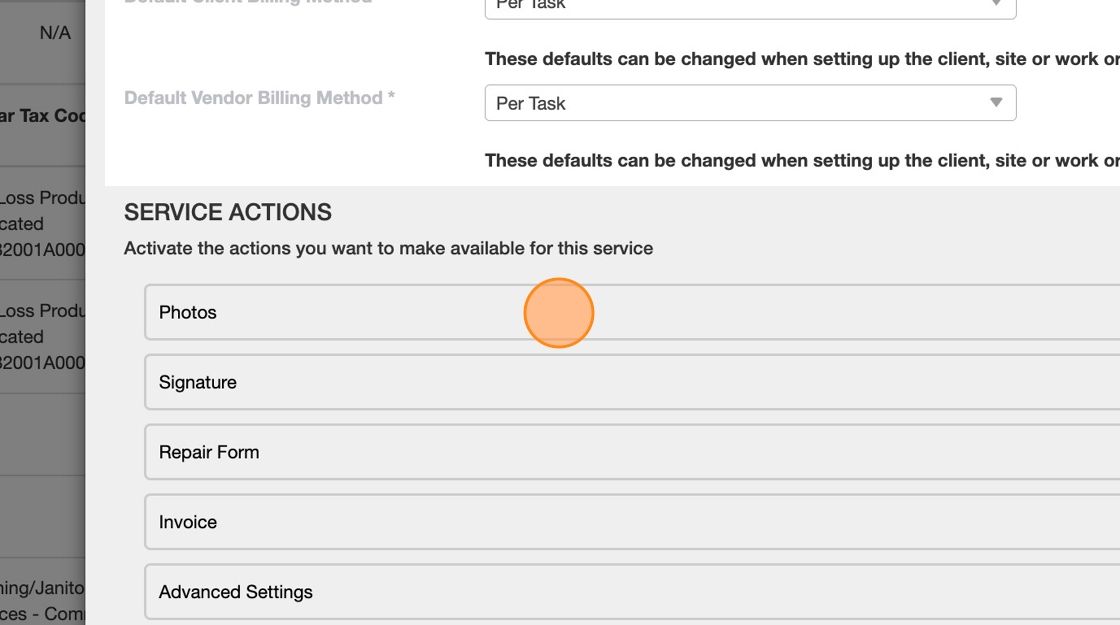
Task: Click the N/A cell in background table
Action: (55, 33)
